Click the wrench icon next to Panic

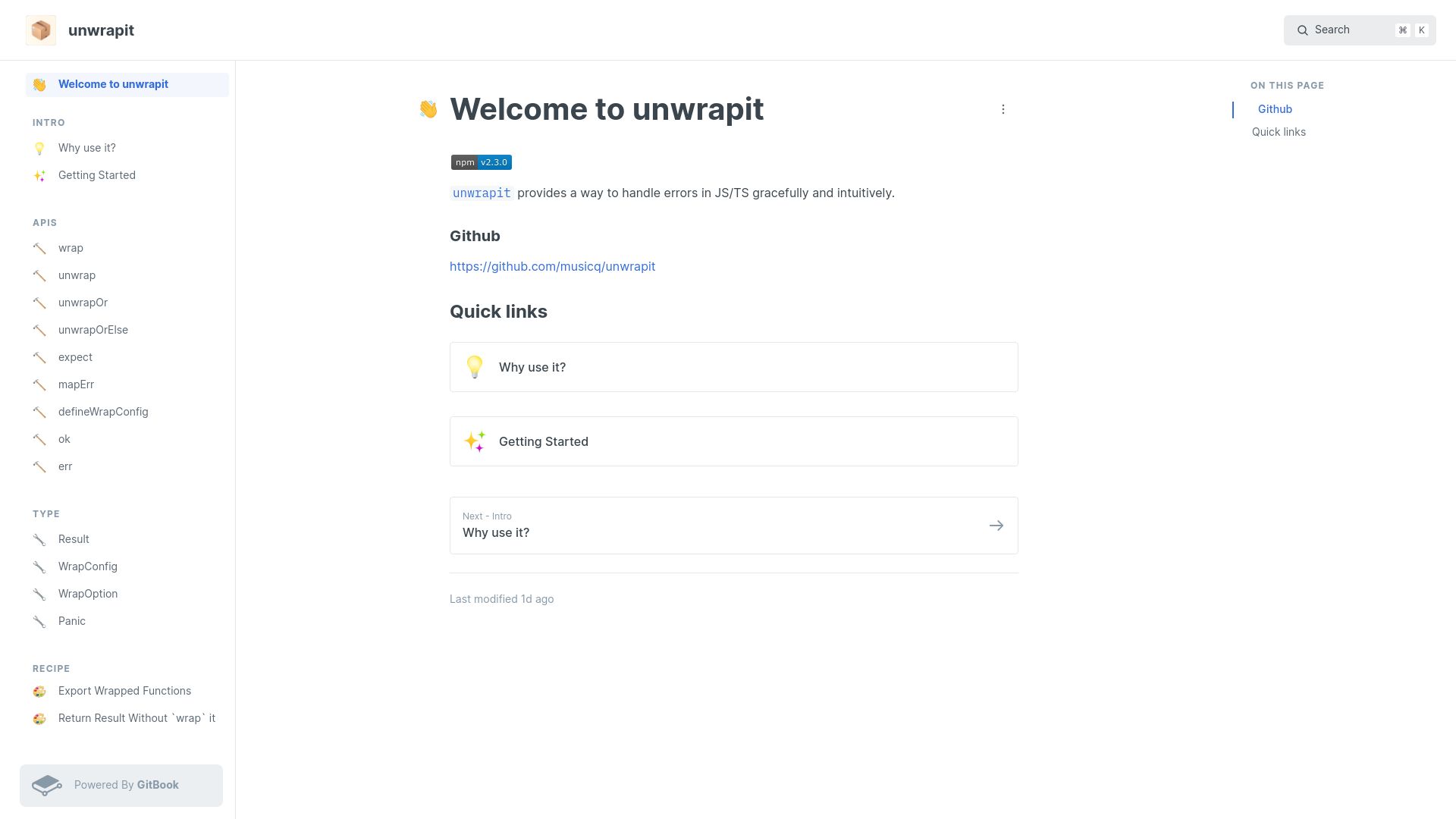39,622
